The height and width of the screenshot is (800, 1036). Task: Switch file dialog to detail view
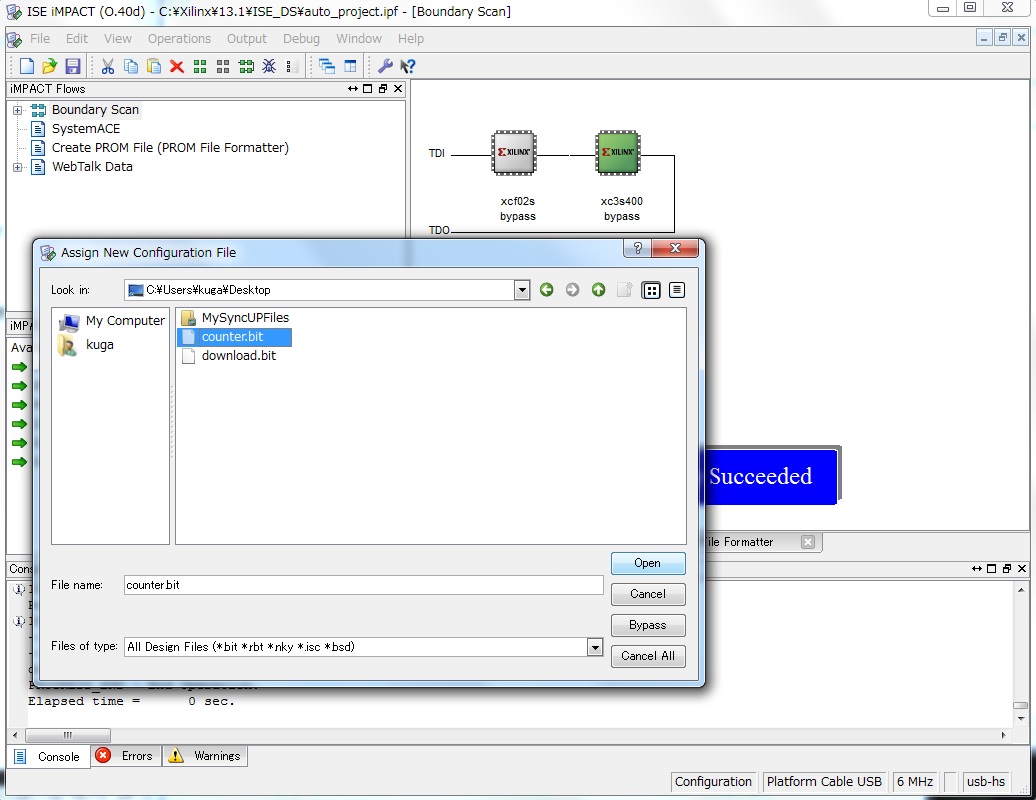pyautogui.click(x=677, y=290)
